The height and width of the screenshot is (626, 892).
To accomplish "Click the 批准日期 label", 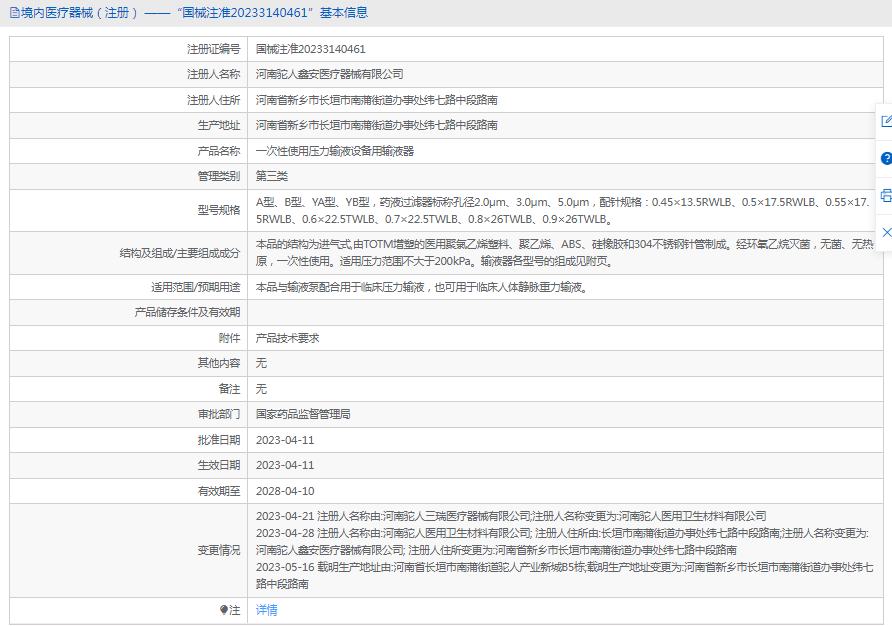I will click(x=219, y=440).
